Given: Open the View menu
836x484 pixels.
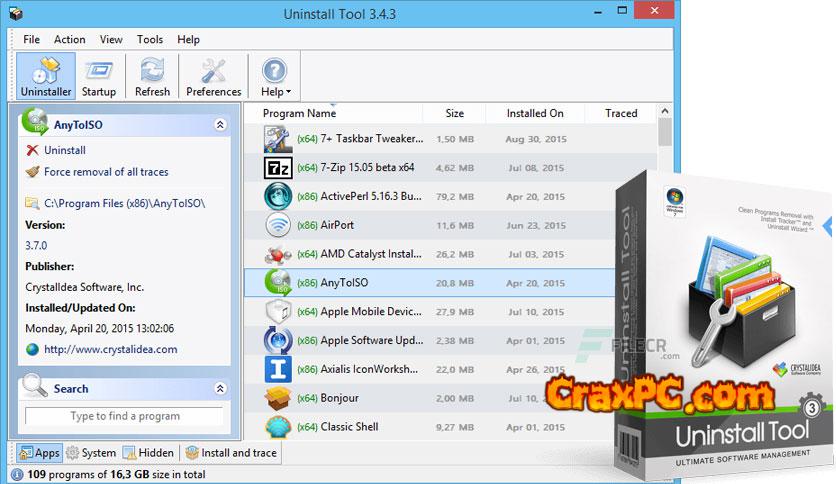Looking at the screenshot, I should [x=111, y=39].
